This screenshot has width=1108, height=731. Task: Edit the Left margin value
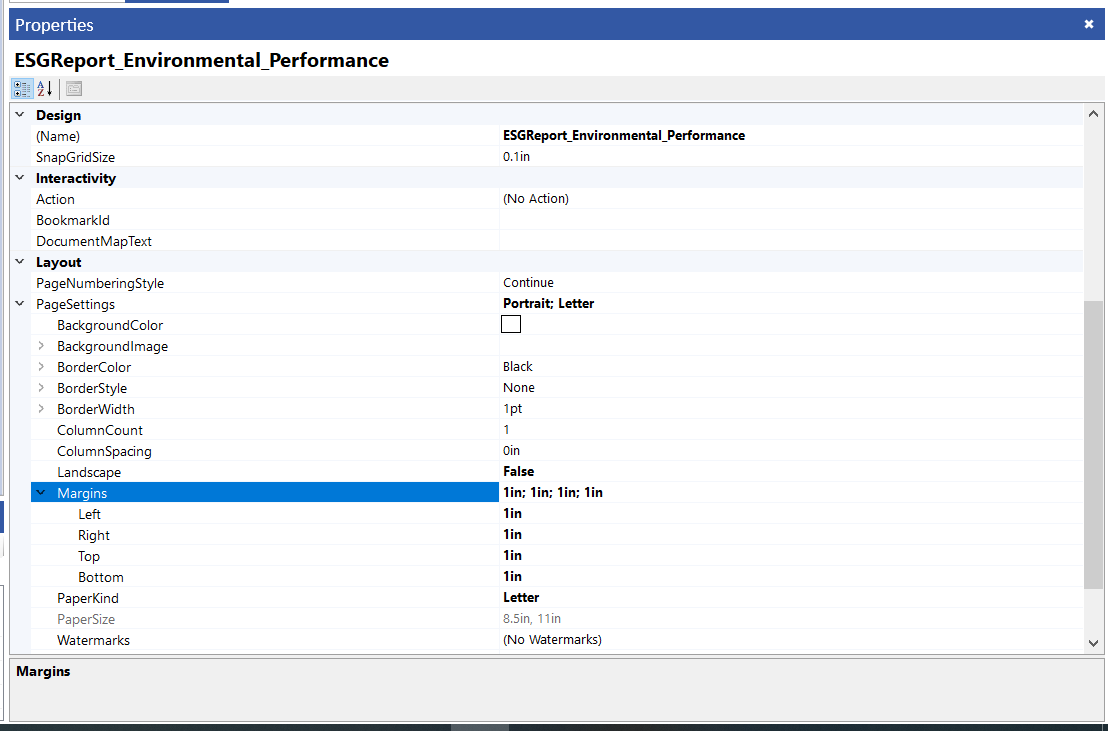pos(790,514)
